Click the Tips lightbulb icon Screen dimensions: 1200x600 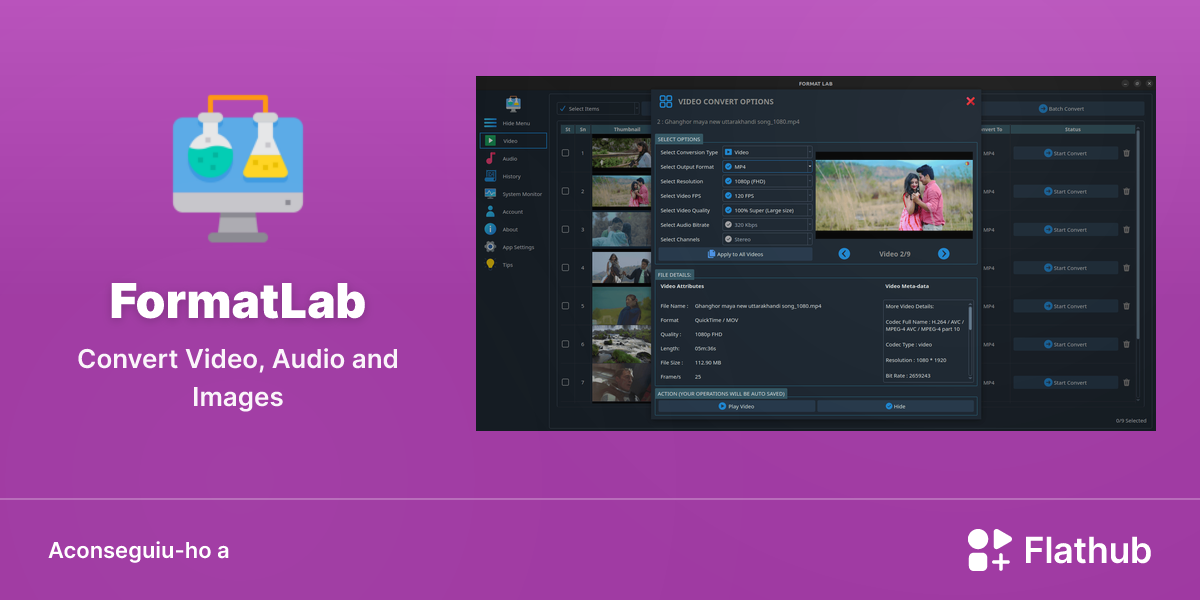(490, 265)
